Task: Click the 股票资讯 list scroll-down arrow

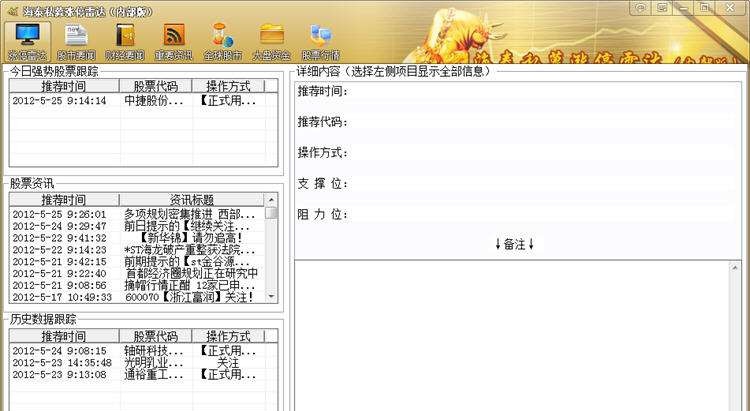Action: [271, 297]
